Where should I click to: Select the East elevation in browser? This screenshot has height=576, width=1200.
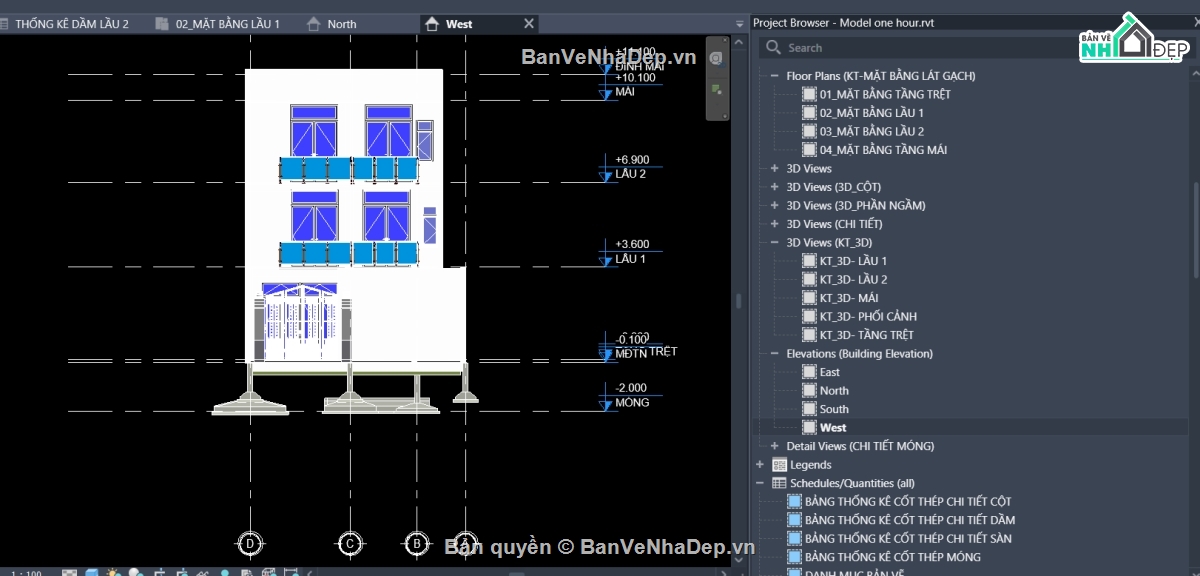829,372
